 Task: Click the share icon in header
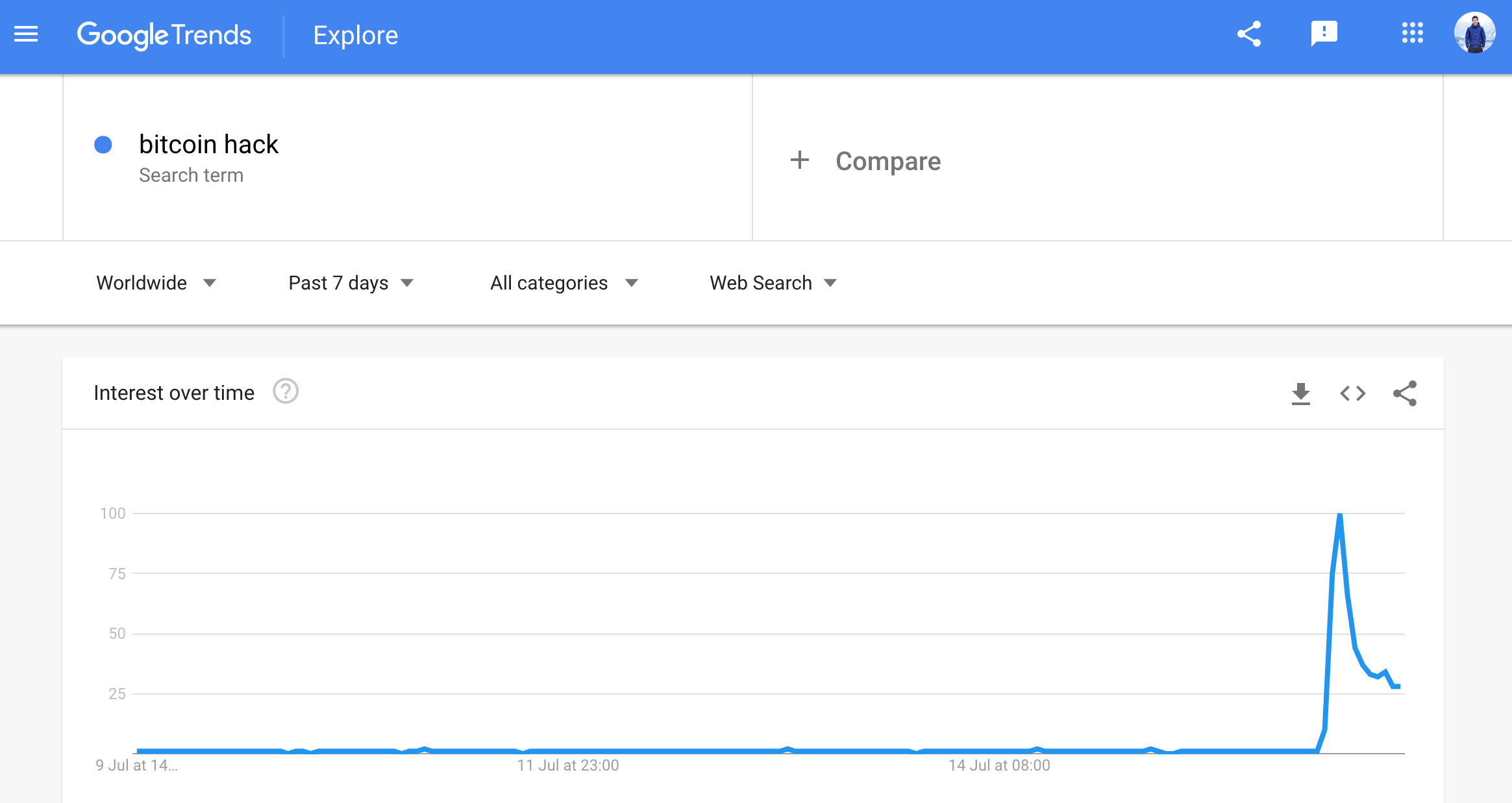(x=1248, y=34)
